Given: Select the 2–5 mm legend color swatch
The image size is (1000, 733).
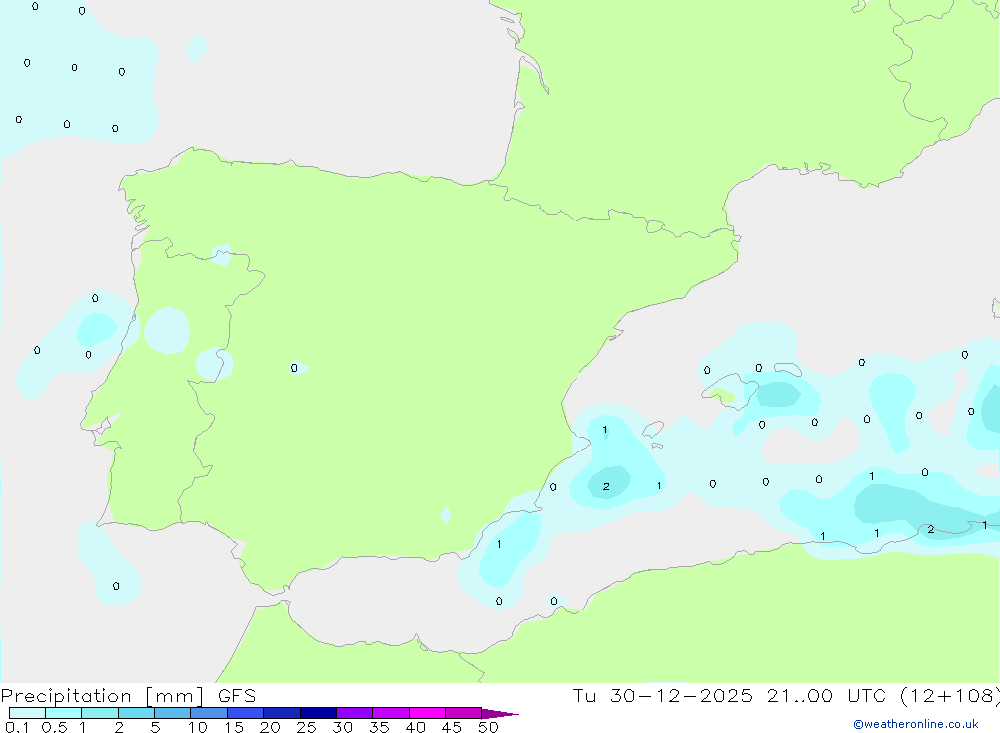Looking at the screenshot, I should coord(136,713).
